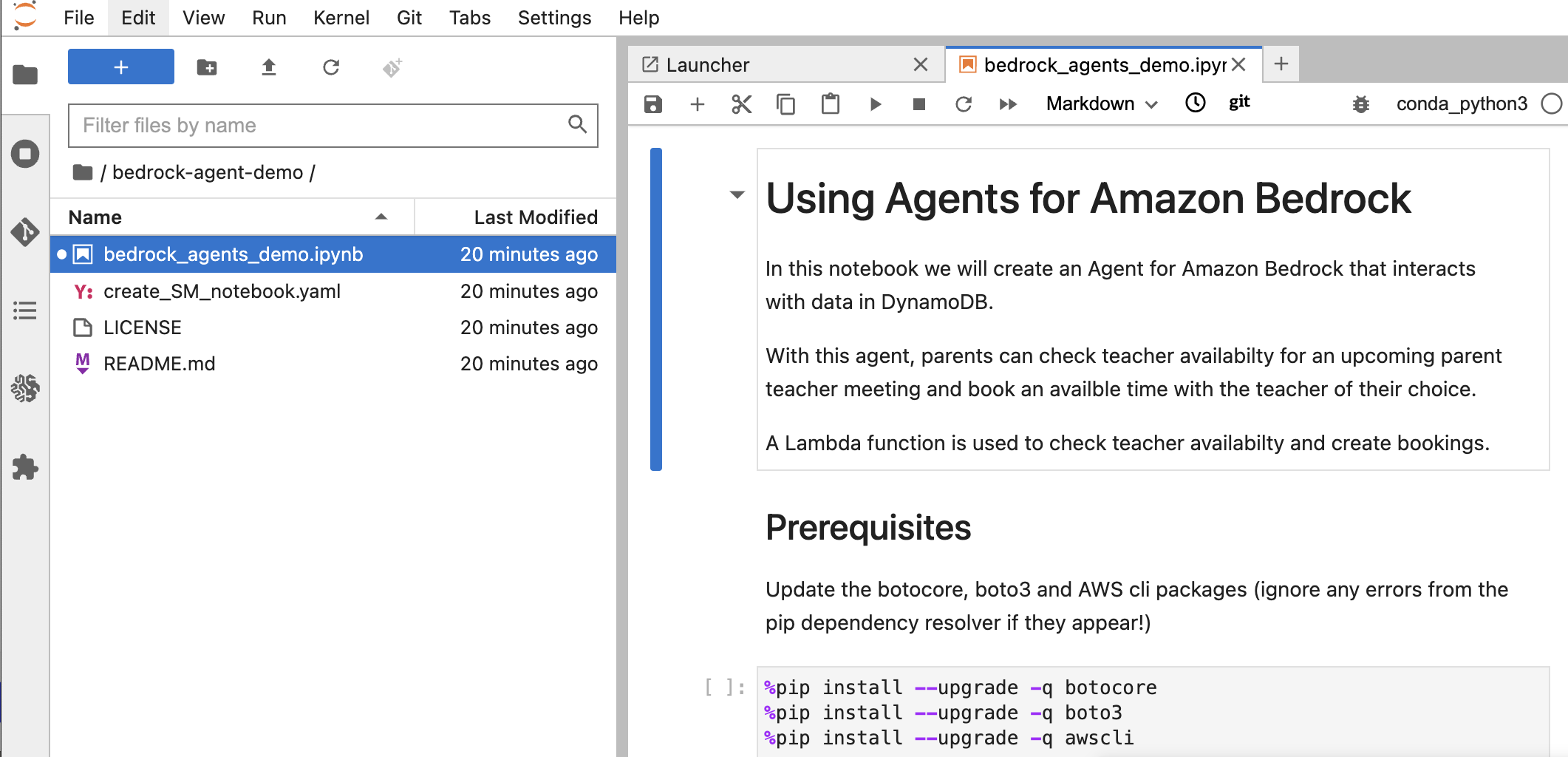
Task: Open the Kernel menu
Action: 341,18
